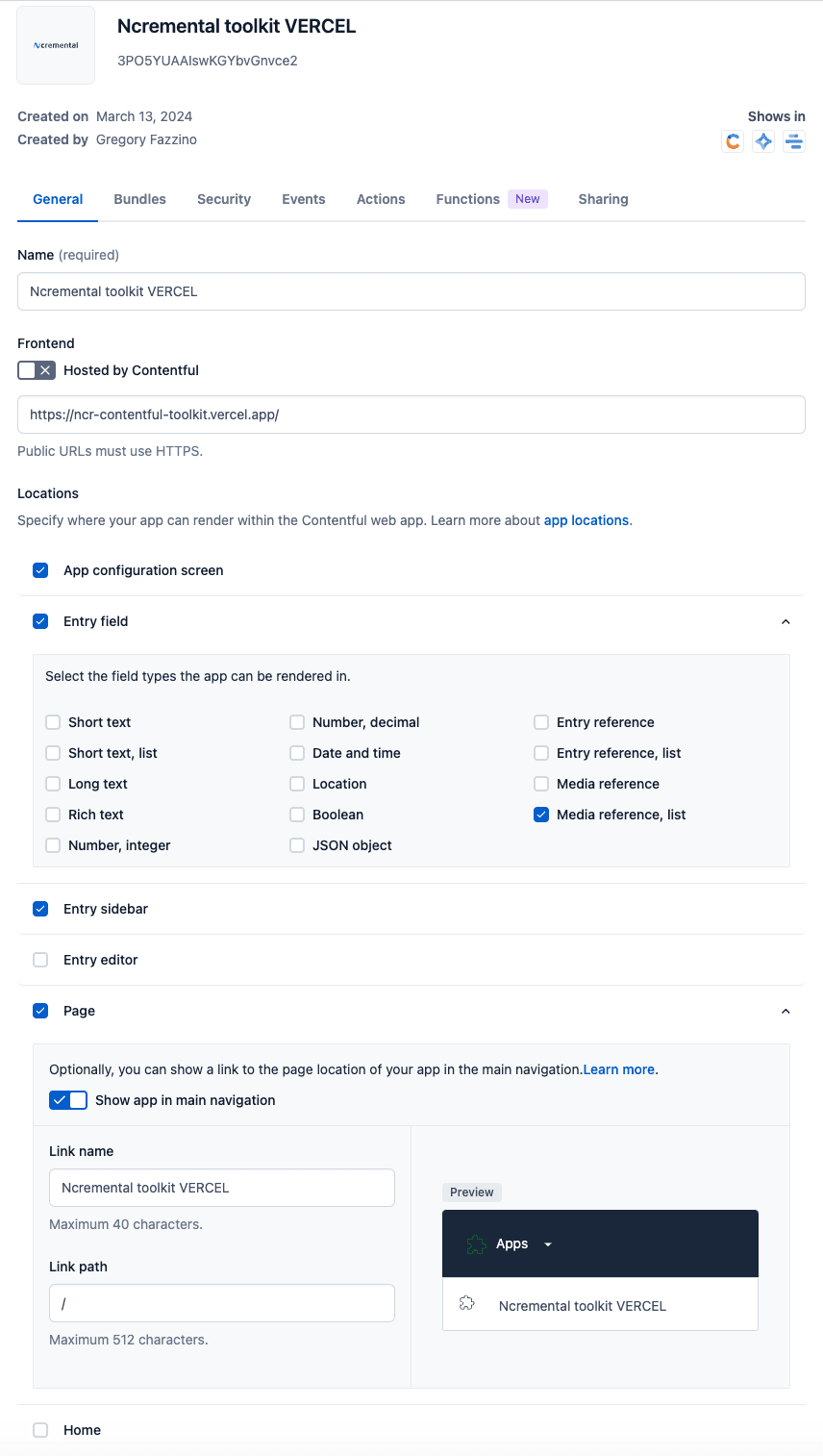
Task: Focus the frontend URL input field
Action: click(411, 414)
